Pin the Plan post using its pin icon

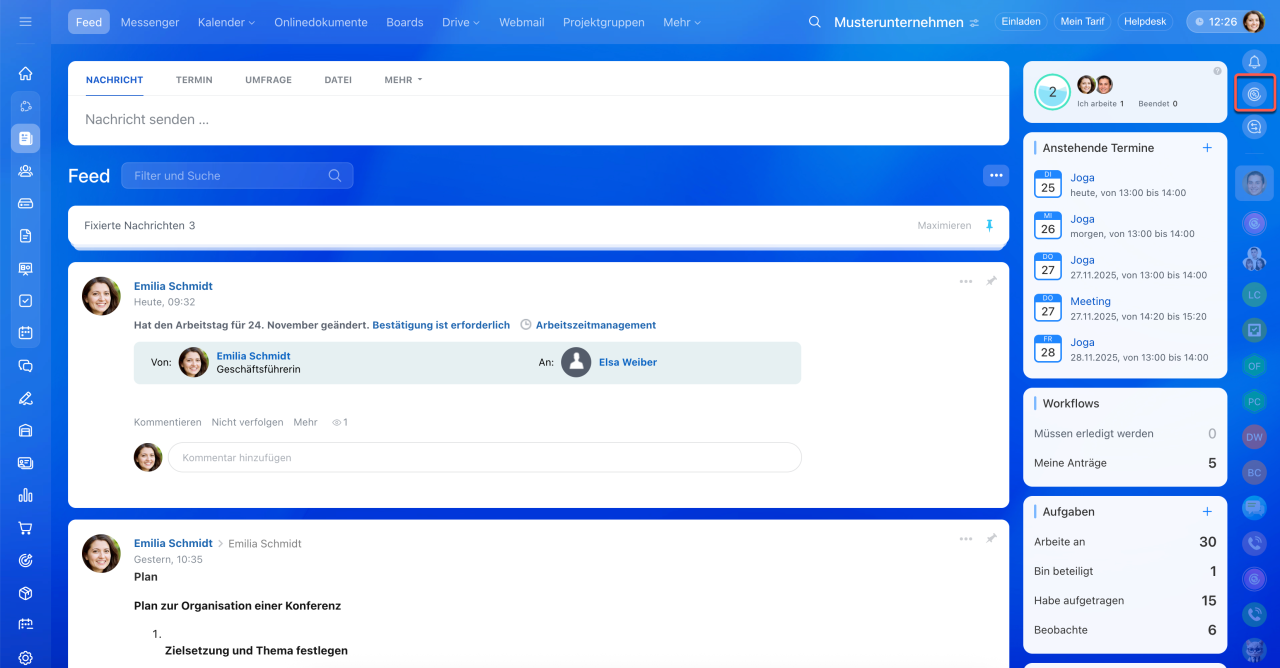click(991, 539)
